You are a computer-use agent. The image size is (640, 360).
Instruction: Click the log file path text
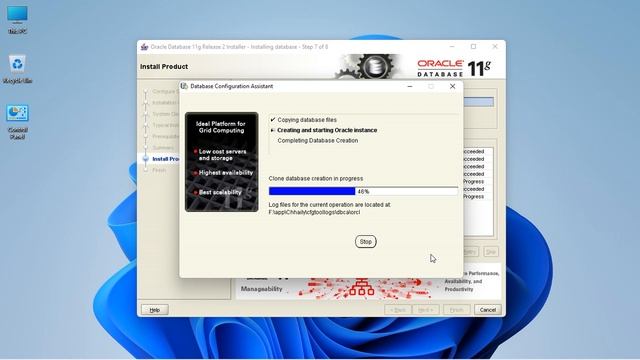pos(314,212)
